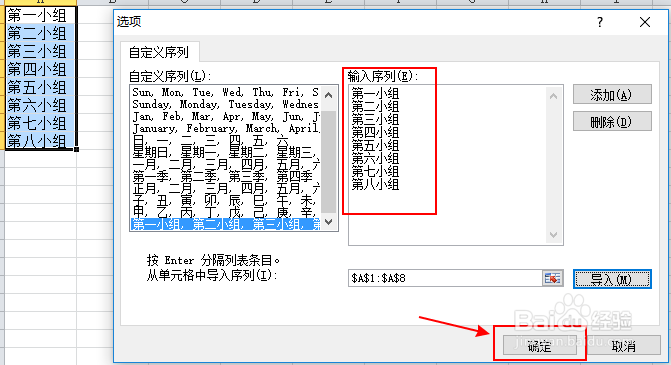
Task: Click 第三小组 line in 输入序列 box
Action: [375, 119]
